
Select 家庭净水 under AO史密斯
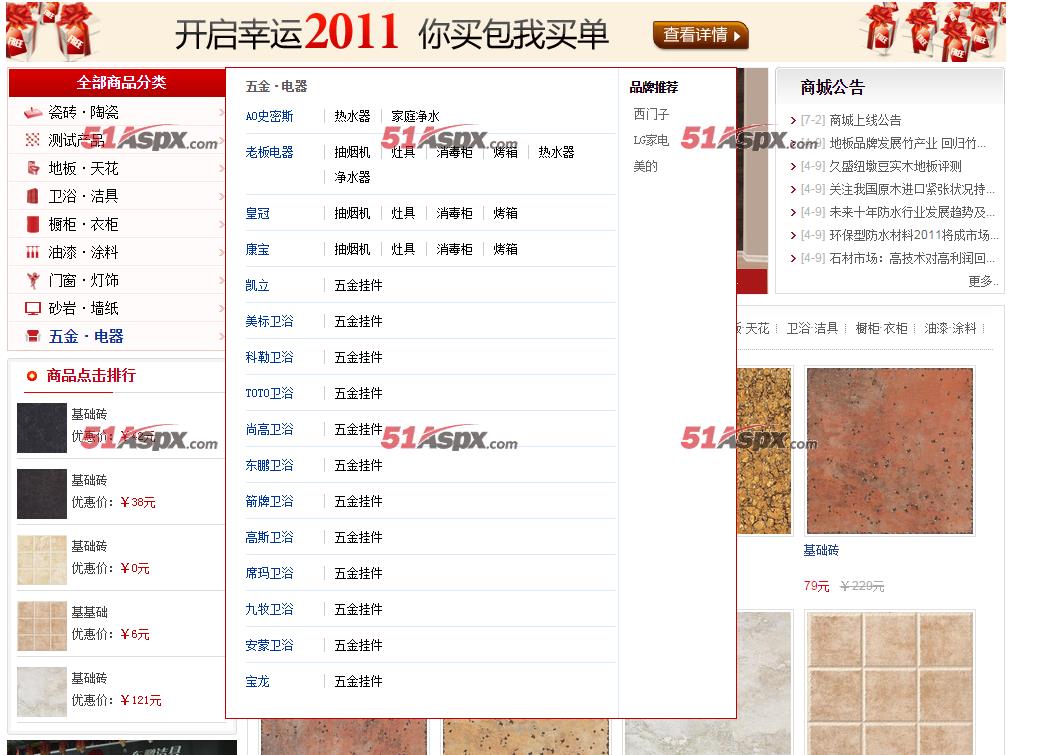point(415,116)
